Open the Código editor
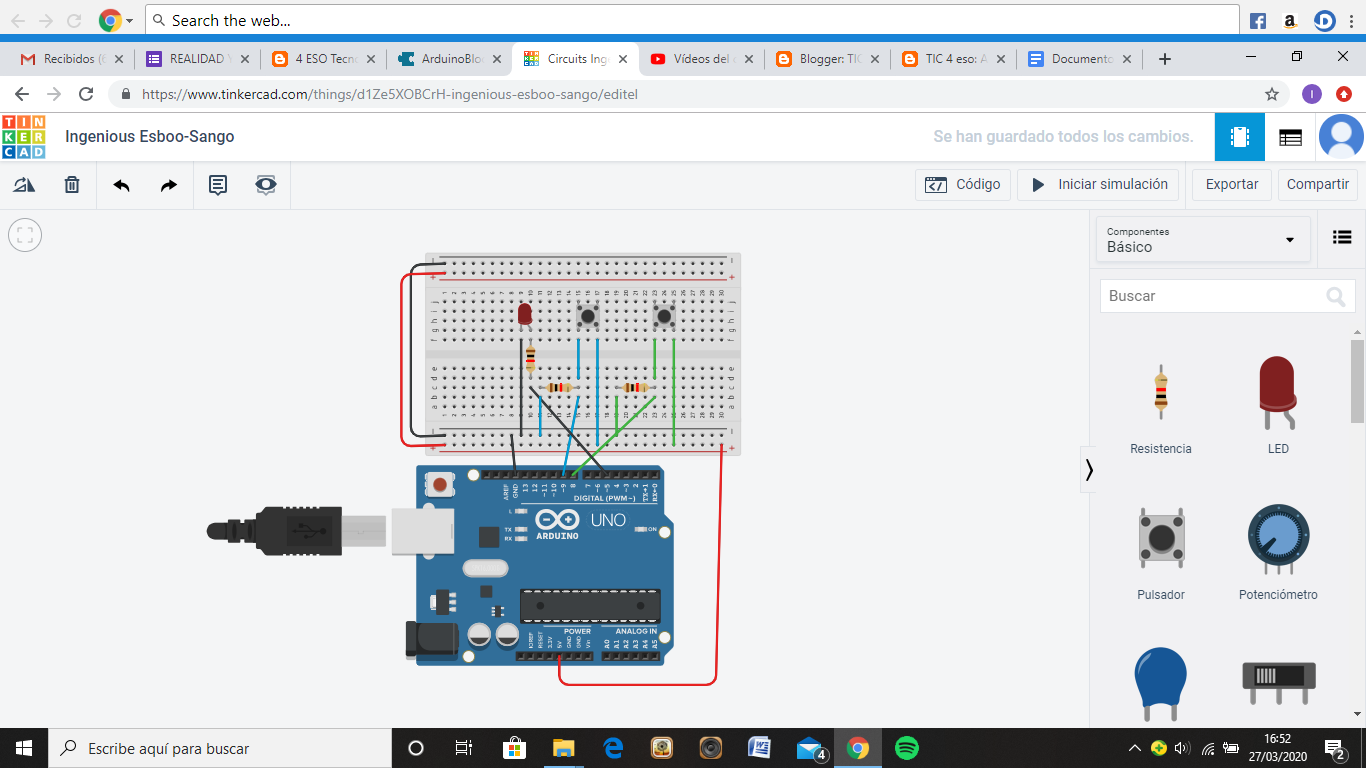This screenshot has width=1366, height=768. (x=962, y=185)
